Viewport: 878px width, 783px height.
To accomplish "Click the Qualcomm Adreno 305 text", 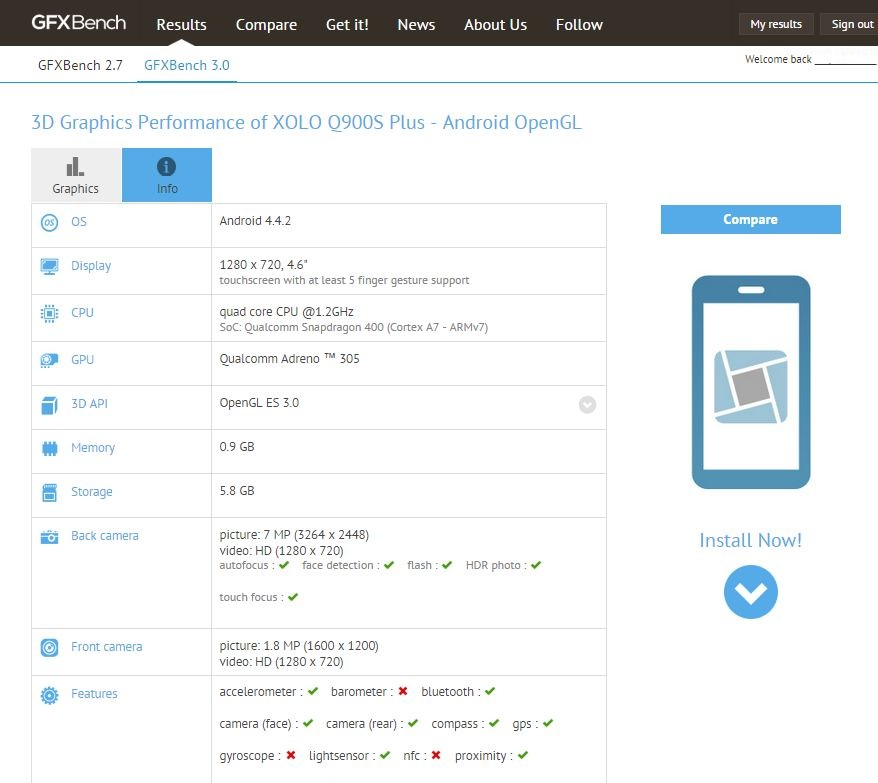I will point(289,359).
